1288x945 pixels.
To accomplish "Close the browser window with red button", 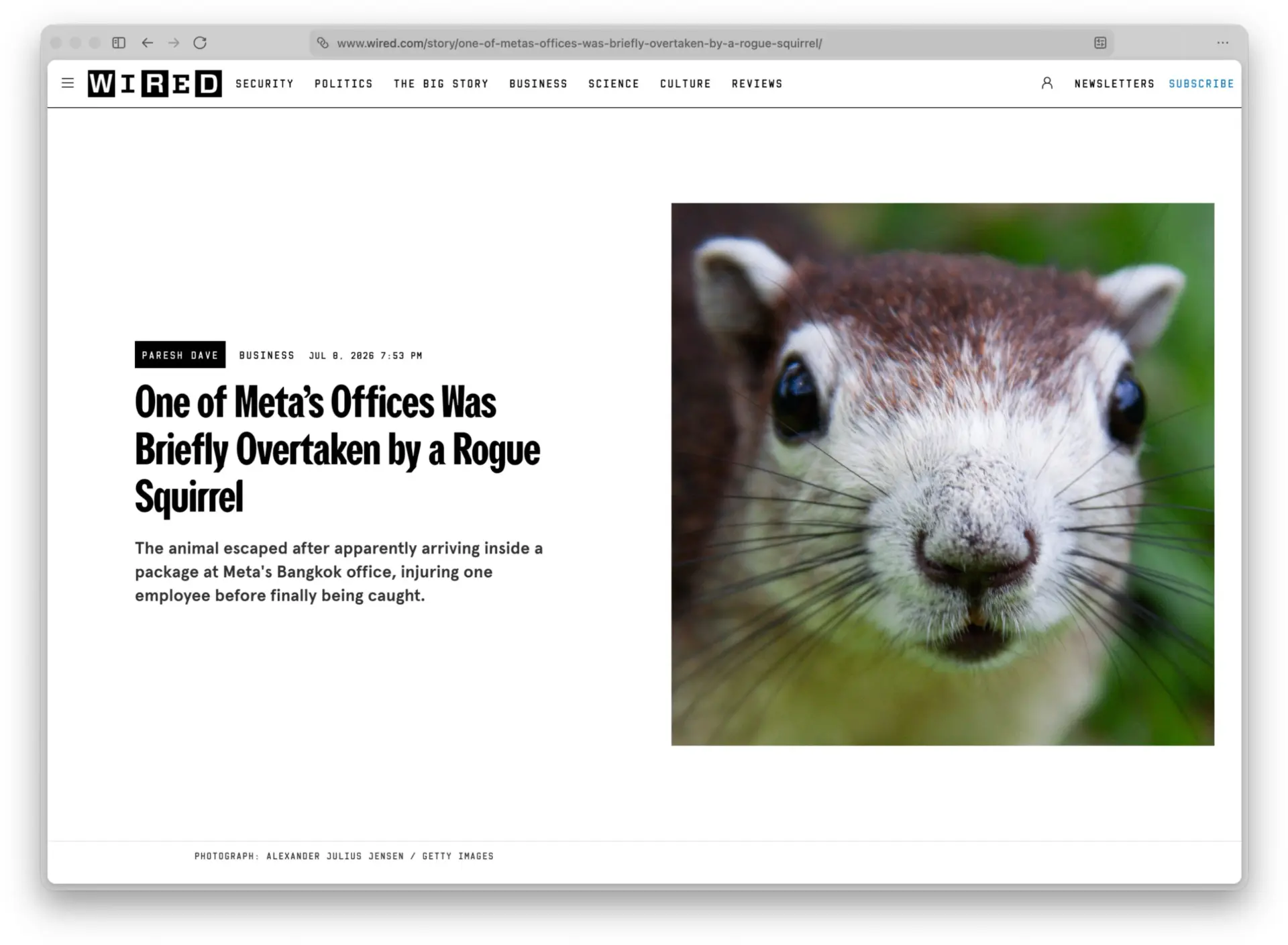I will 56,43.
